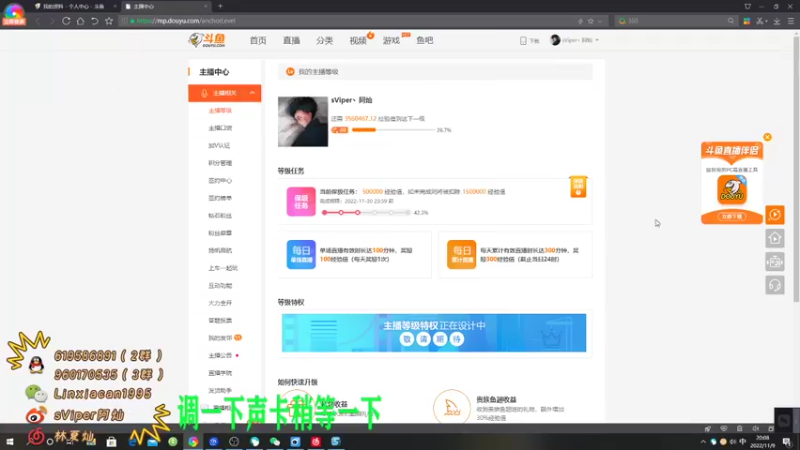Click the search magnifier in 360 search box

(x=731, y=21)
